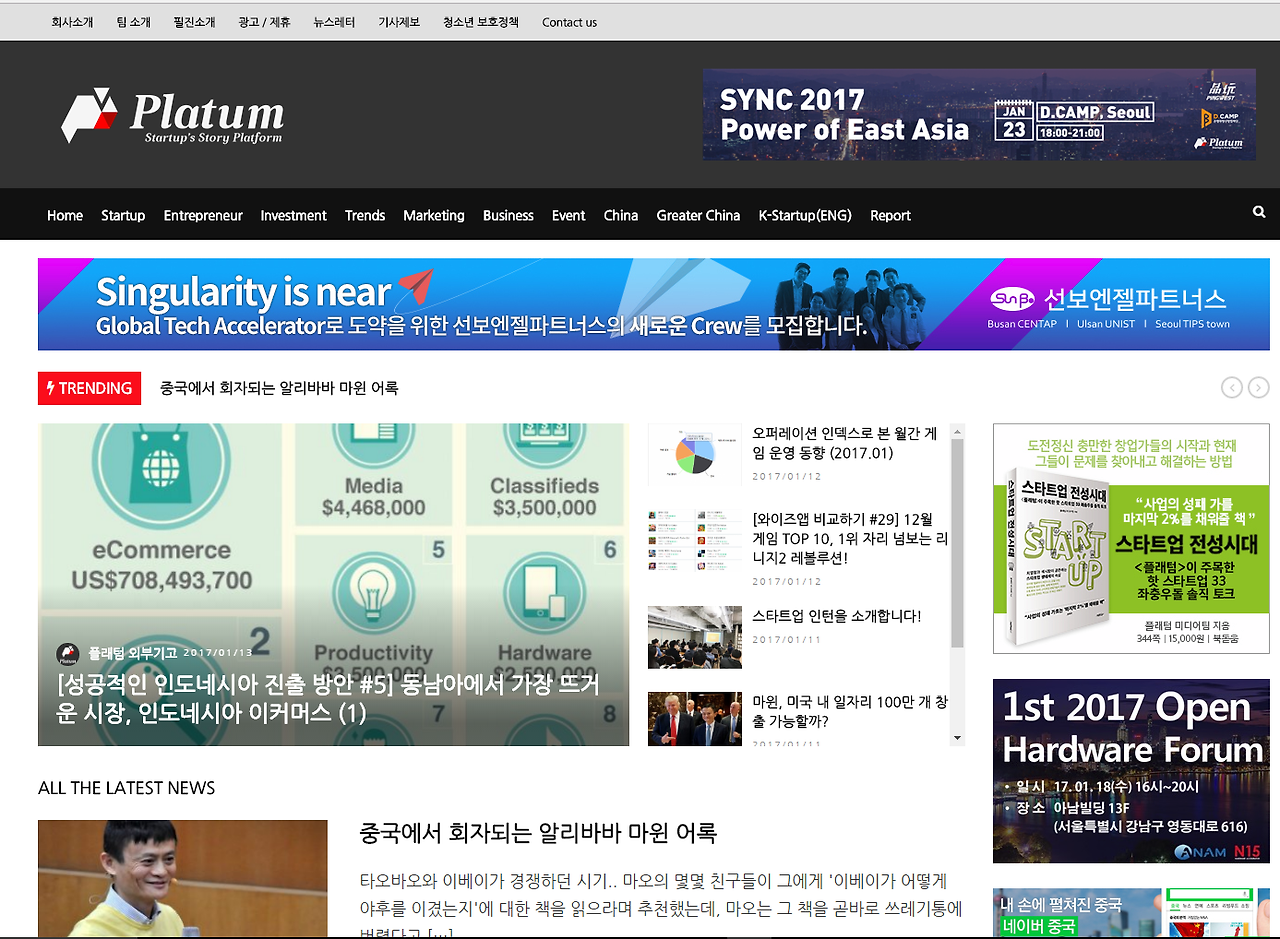Select Greater China category
1280x939 pixels.
698,215
